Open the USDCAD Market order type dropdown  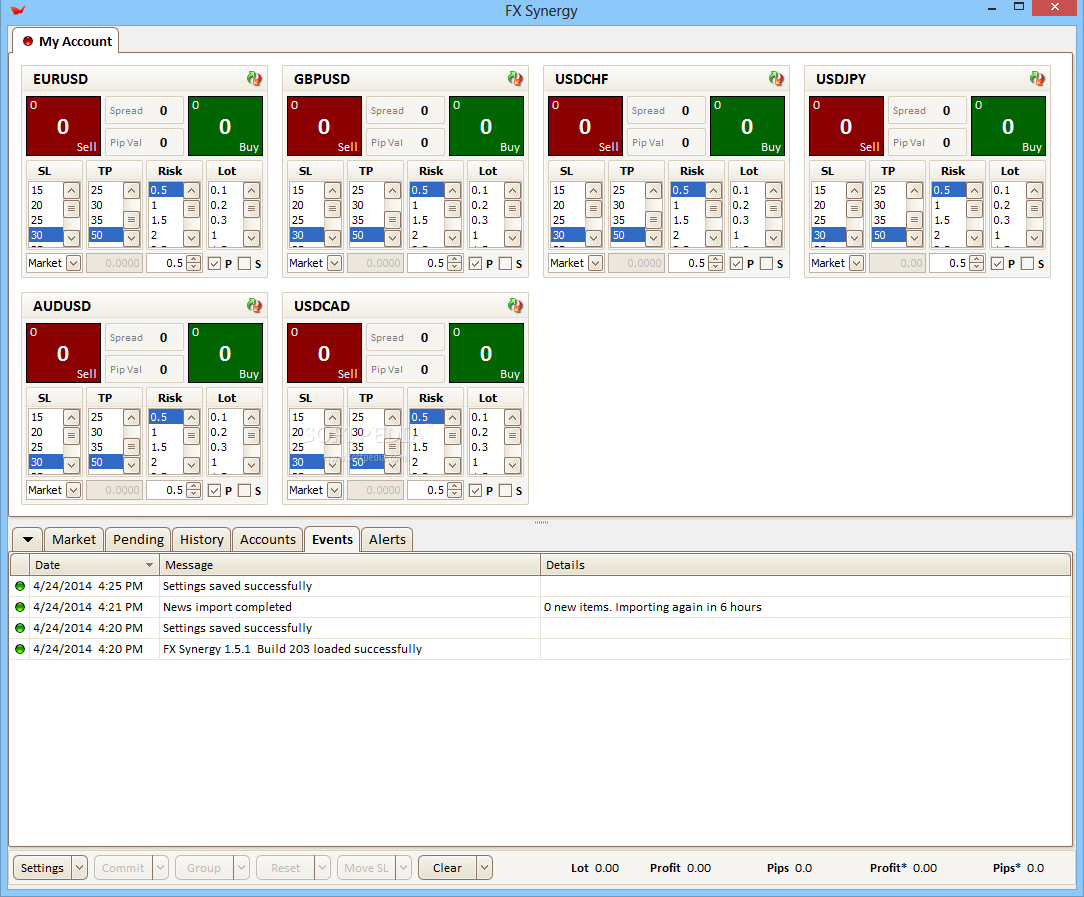(334, 490)
